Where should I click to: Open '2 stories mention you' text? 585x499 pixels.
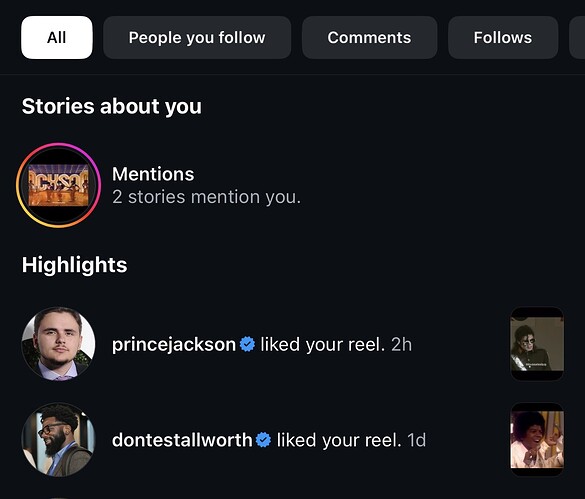pyautogui.click(x=206, y=197)
